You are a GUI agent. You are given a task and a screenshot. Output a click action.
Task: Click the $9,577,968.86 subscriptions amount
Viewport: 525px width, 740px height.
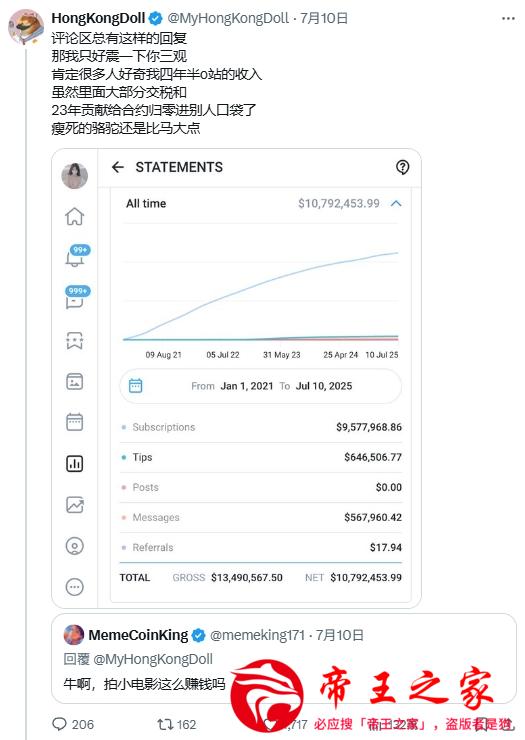[369, 427]
